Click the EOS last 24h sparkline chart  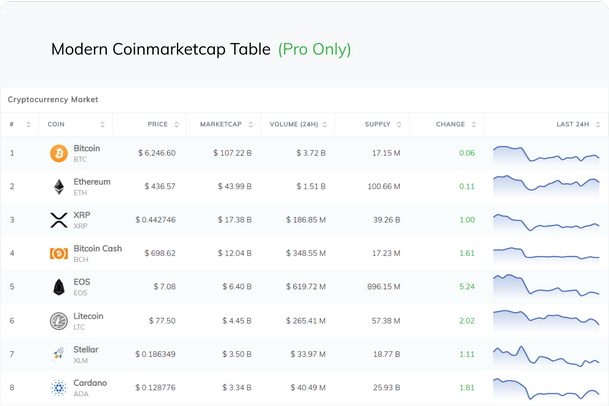(545, 287)
